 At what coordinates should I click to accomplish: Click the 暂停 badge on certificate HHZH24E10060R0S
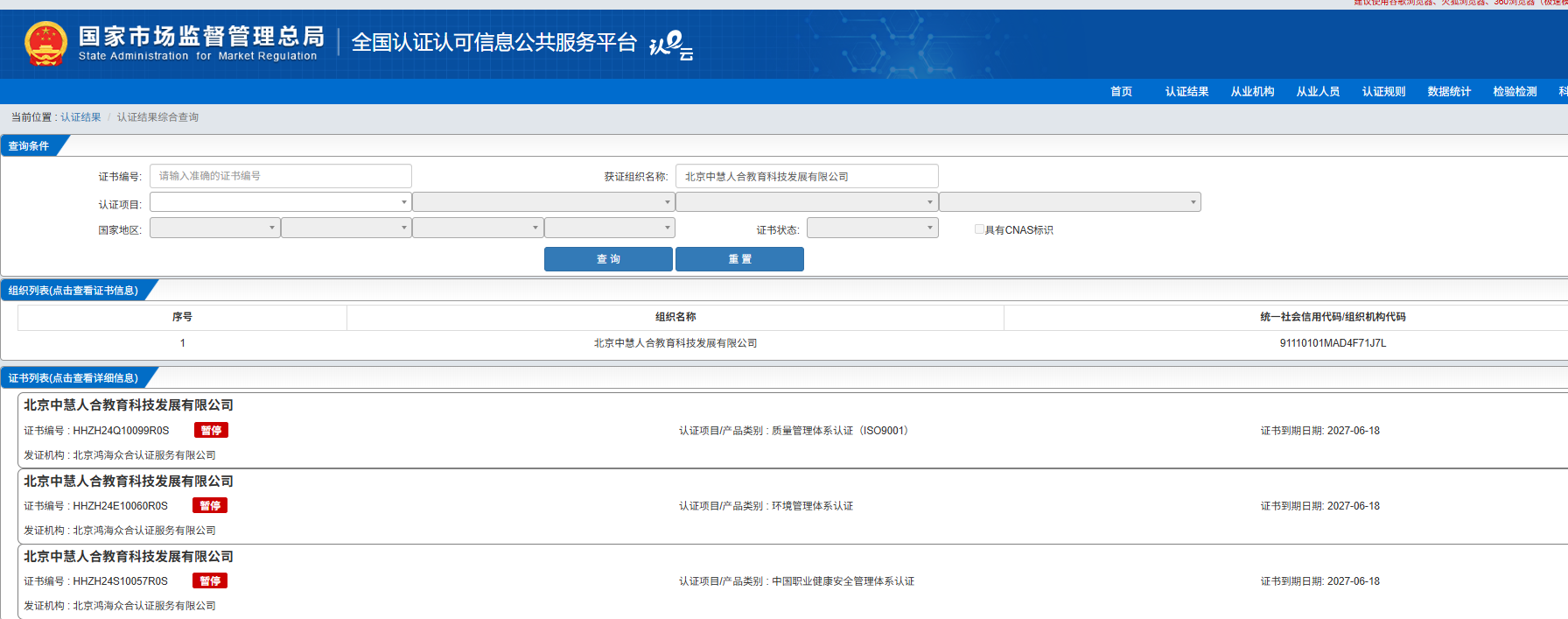click(x=210, y=505)
